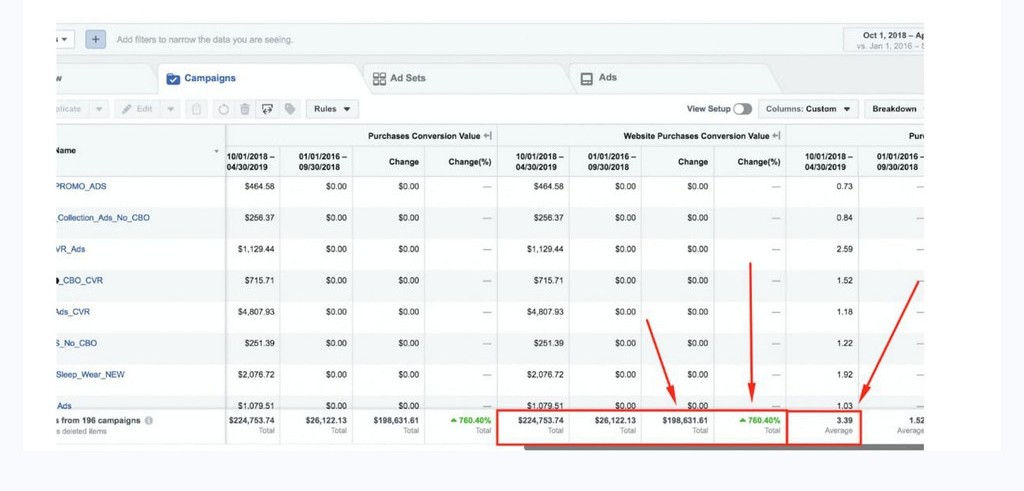Open the Name column sort arrow

pos(216,151)
